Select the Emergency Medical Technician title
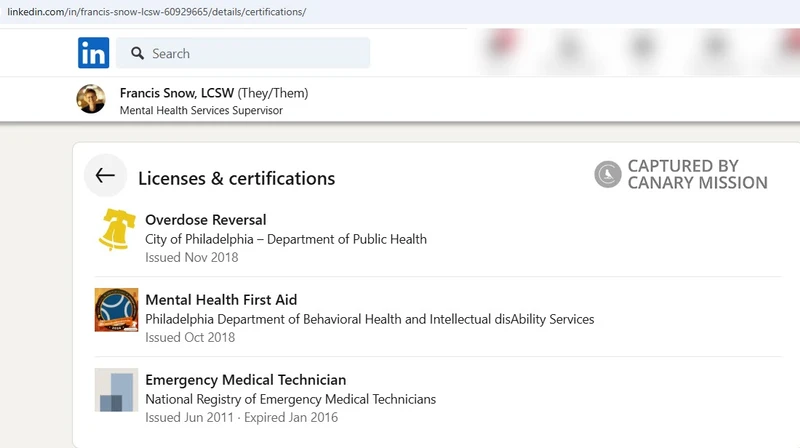Screen dimensions: 800x448 pyautogui.click(x=245, y=380)
